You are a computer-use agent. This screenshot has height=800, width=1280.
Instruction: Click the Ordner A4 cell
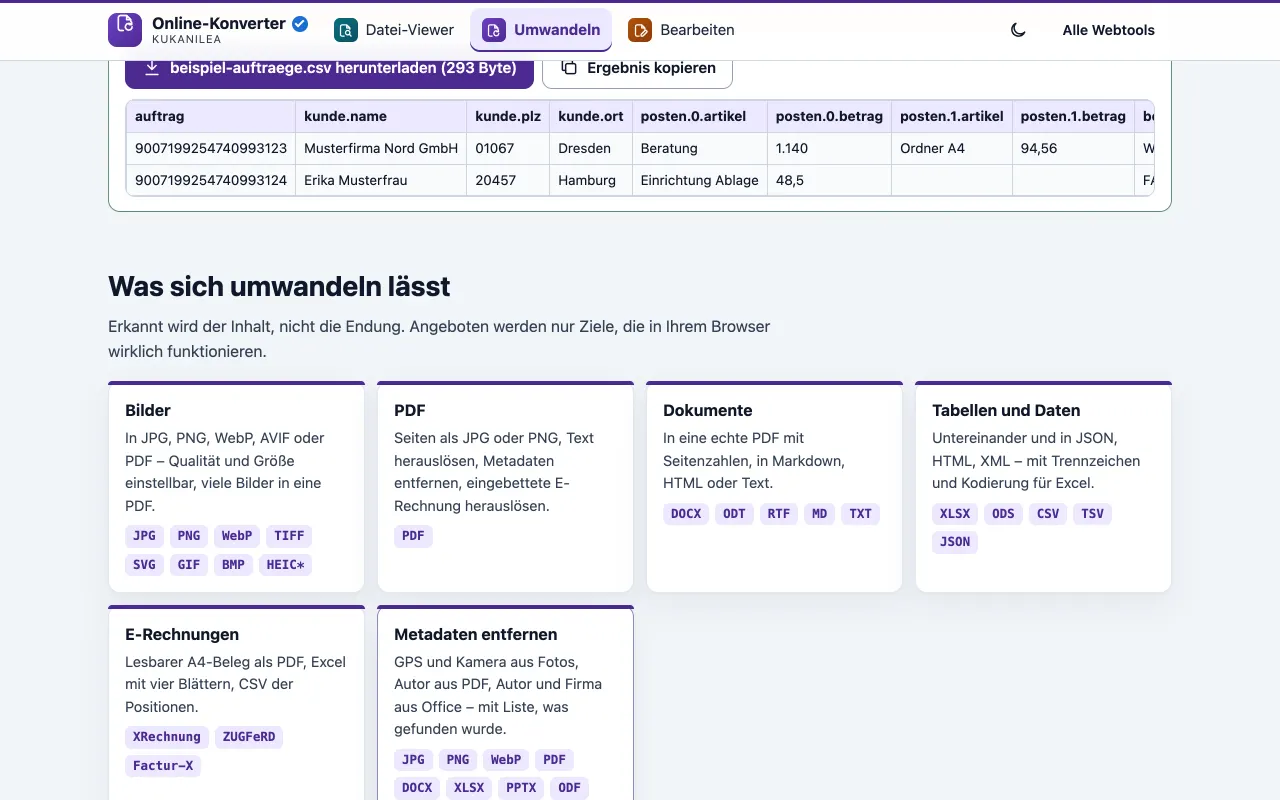pos(951,148)
